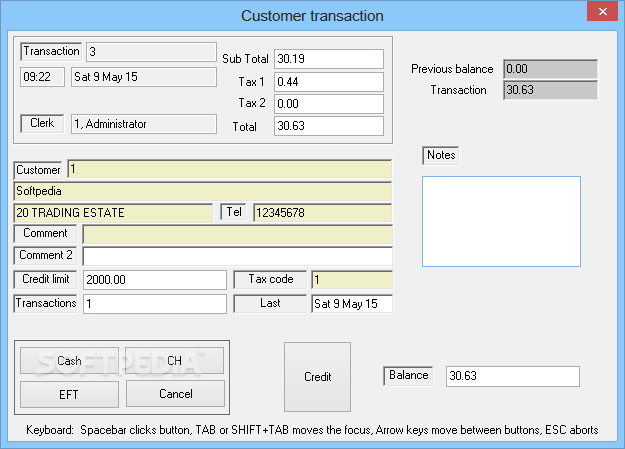Click the Transaction label button
The width and height of the screenshot is (625, 449).
pos(51,51)
